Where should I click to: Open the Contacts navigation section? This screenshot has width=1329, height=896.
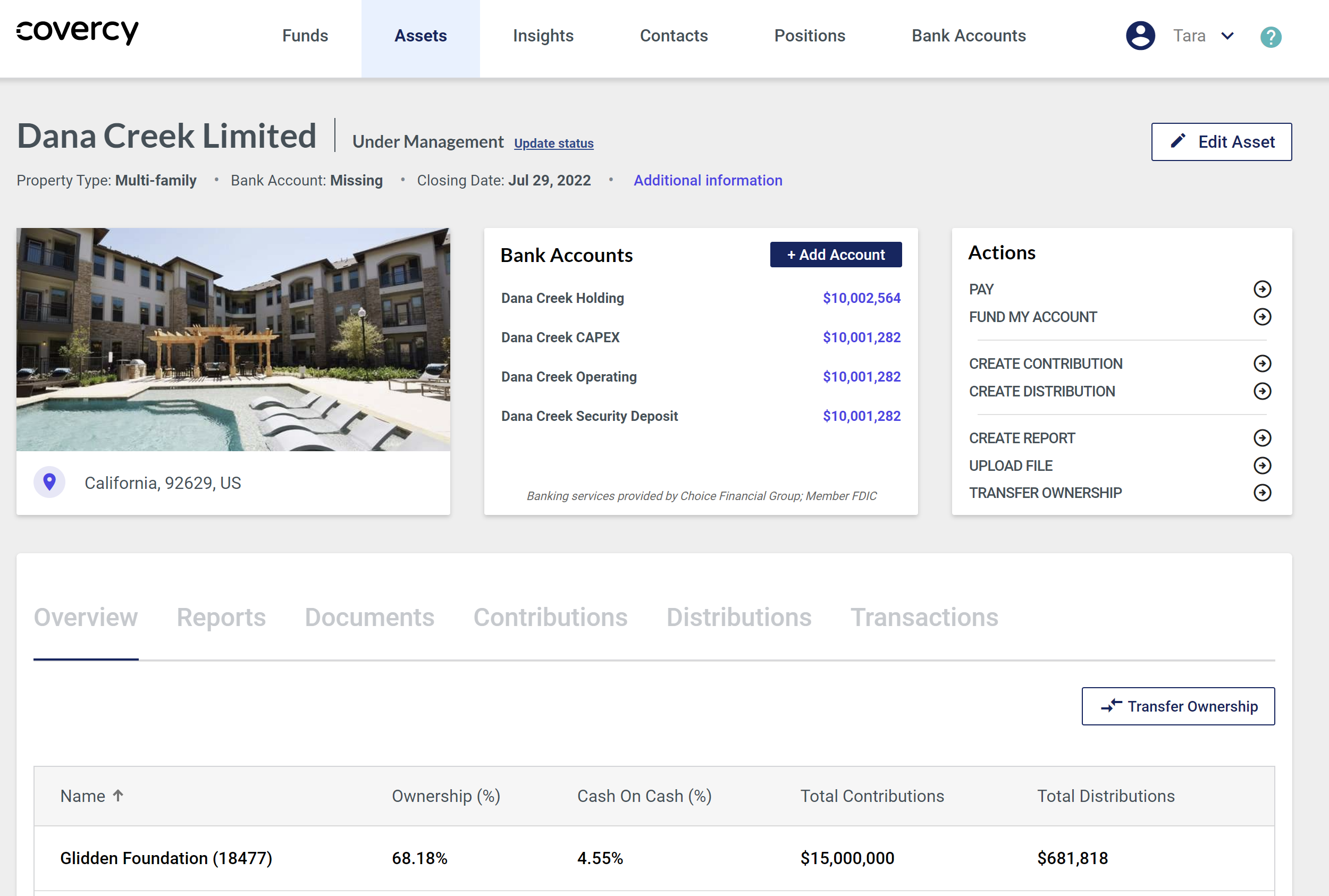(674, 36)
